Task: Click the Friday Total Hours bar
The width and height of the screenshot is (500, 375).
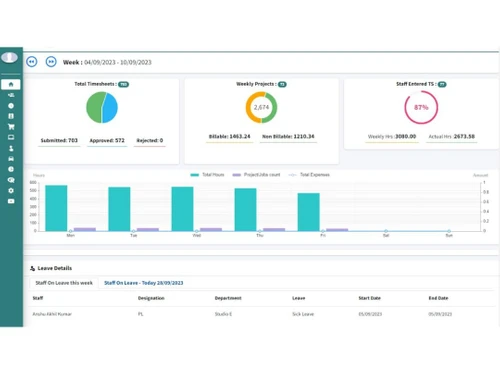Action: click(308, 212)
